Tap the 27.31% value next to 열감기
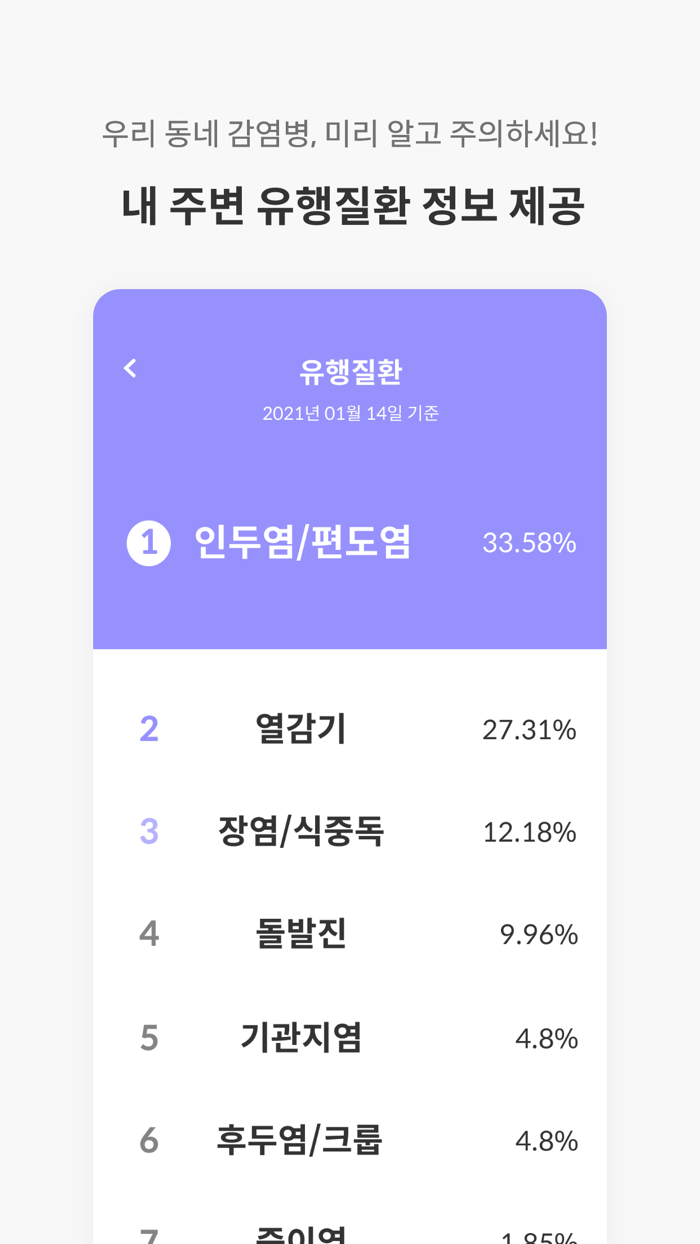This screenshot has height=1244, width=700. point(529,729)
